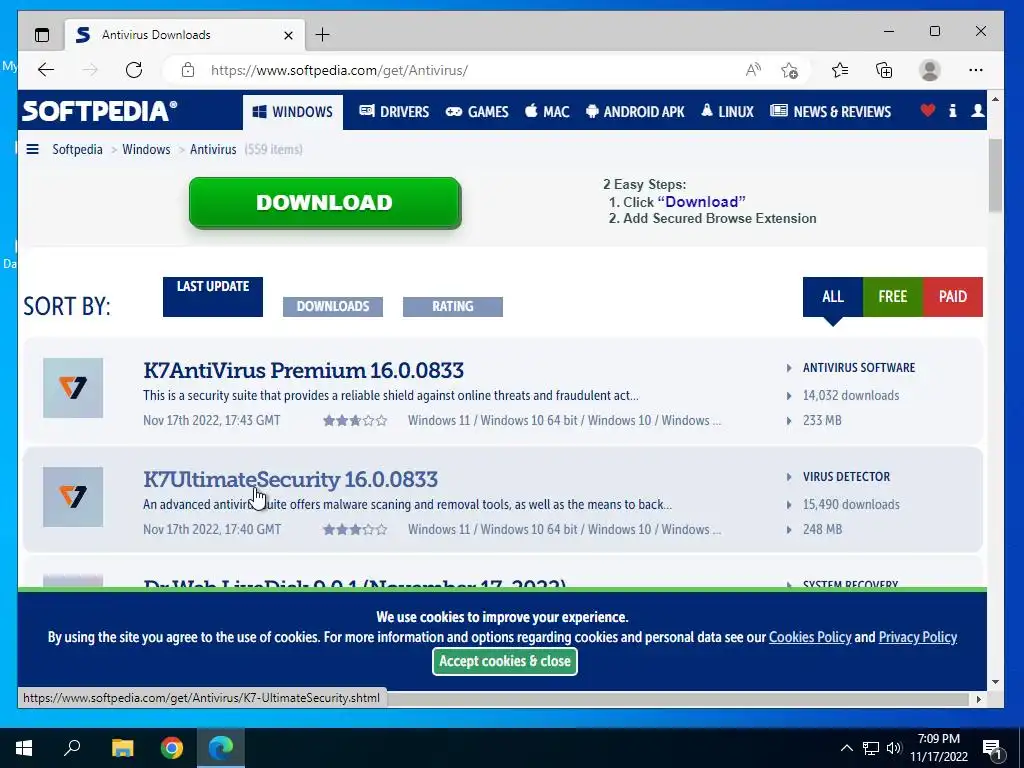Launch File Explorer from taskbar
Screen dimensions: 1024x768
(x=122, y=748)
